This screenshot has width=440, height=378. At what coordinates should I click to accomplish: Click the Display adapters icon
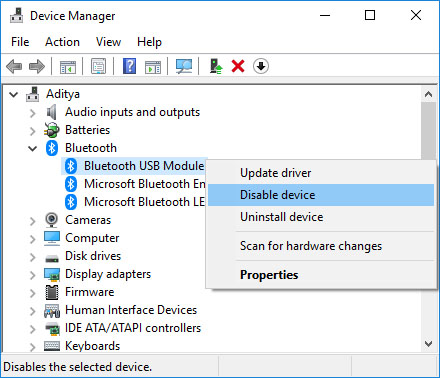(52, 274)
